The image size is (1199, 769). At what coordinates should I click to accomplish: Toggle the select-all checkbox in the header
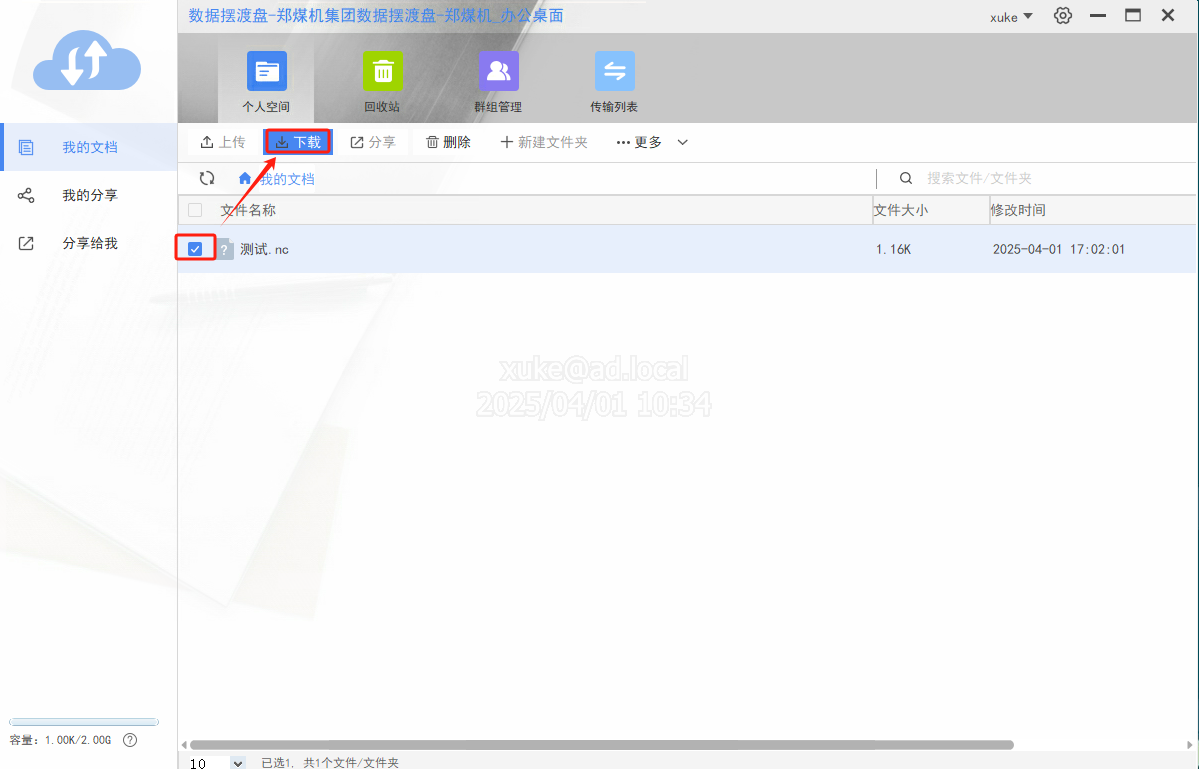(195, 210)
